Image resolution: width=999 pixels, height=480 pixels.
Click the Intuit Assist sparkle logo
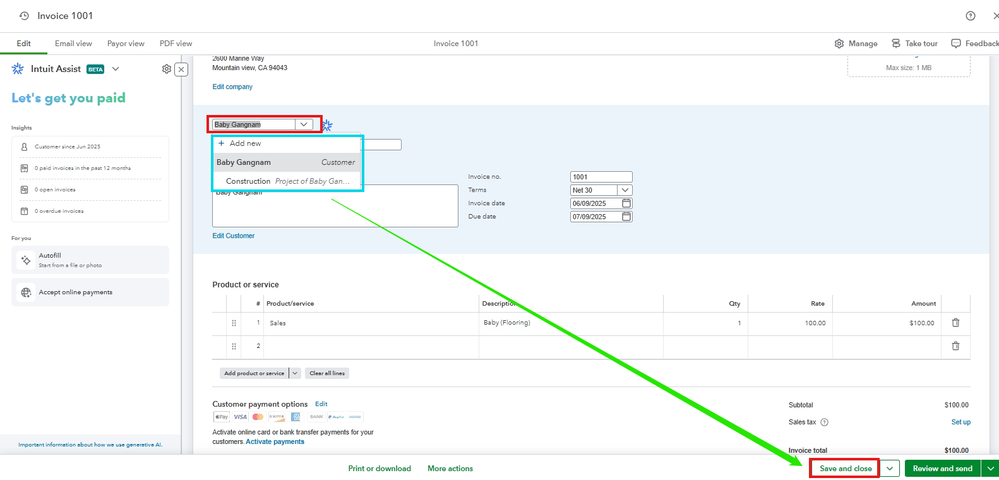(18, 69)
